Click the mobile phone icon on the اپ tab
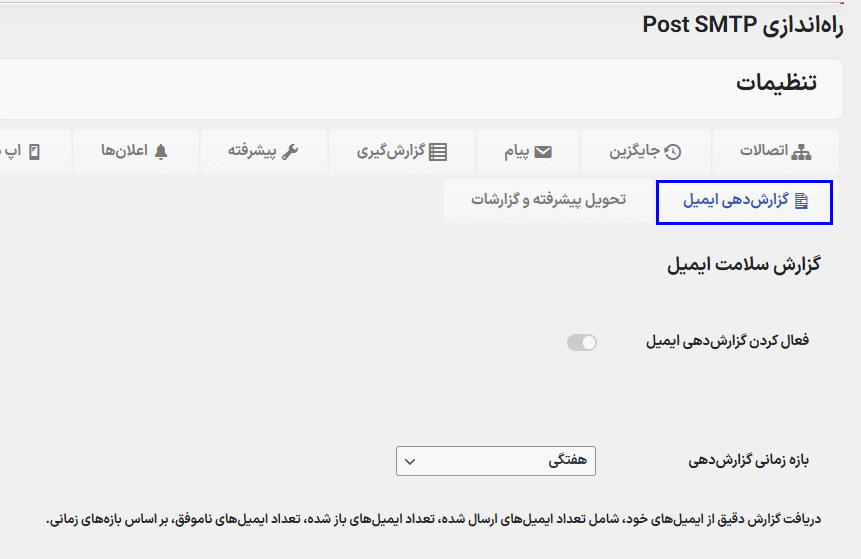The width and height of the screenshot is (861, 559). tap(34, 152)
